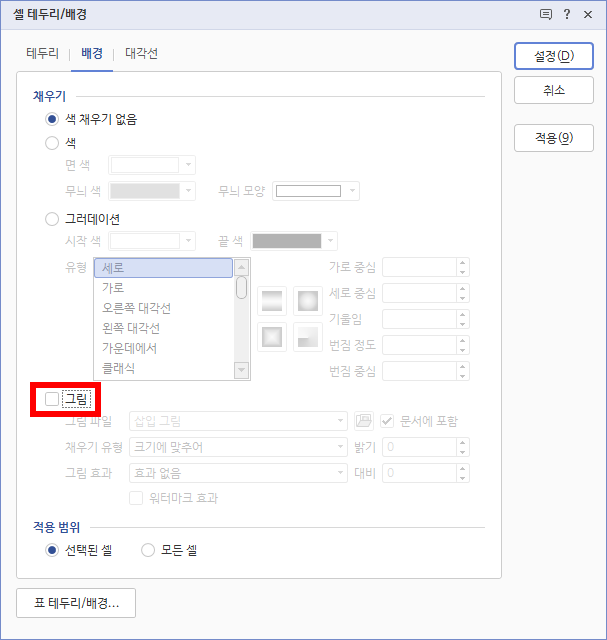
Task: Select 세로 in gradient type list
Action: pyautogui.click(x=163, y=268)
